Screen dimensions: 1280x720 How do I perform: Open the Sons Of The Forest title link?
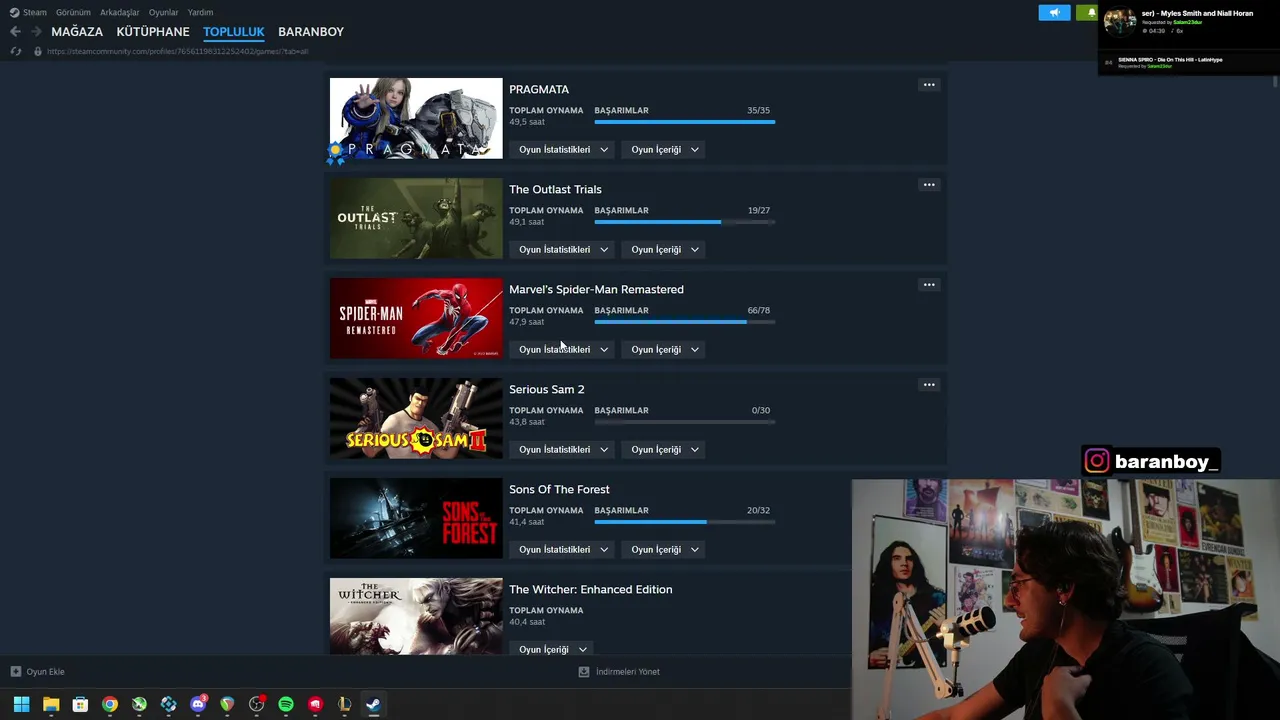[x=559, y=490]
